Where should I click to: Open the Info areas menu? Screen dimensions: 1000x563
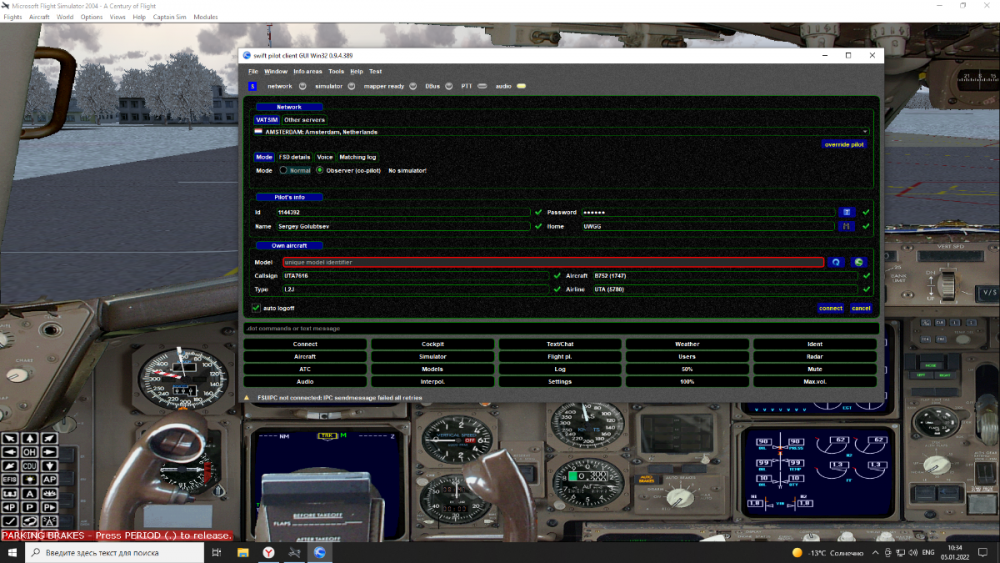point(308,72)
